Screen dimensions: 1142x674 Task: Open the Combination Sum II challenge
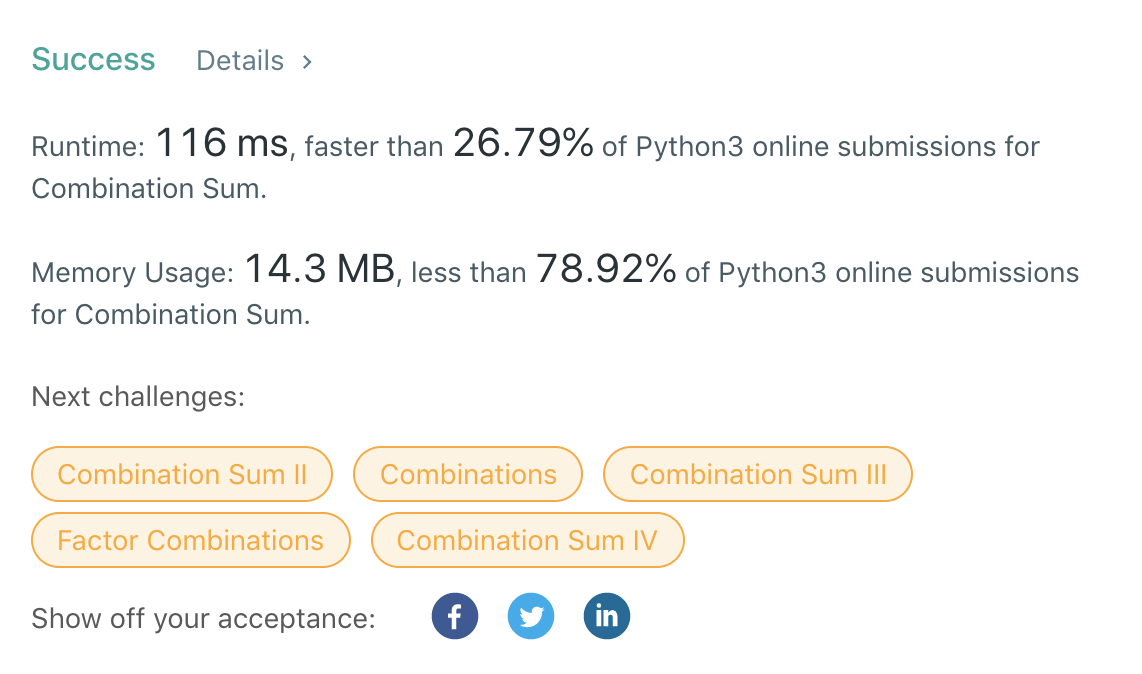tap(182, 474)
